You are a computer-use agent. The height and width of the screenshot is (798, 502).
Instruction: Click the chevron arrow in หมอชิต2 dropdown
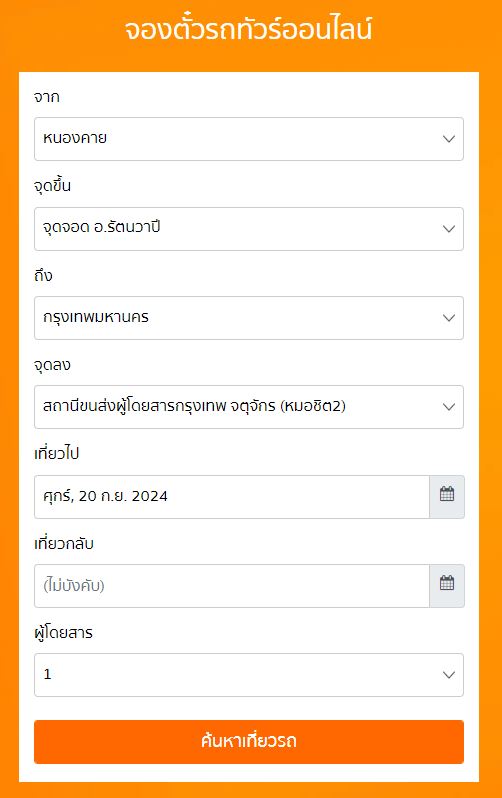click(x=449, y=407)
